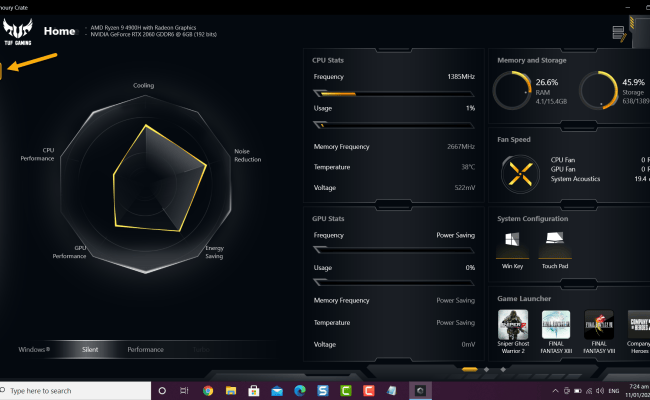This screenshot has width=650, height=400.
Task: Toggle the Touch Pad setting
Action: click(555, 250)
